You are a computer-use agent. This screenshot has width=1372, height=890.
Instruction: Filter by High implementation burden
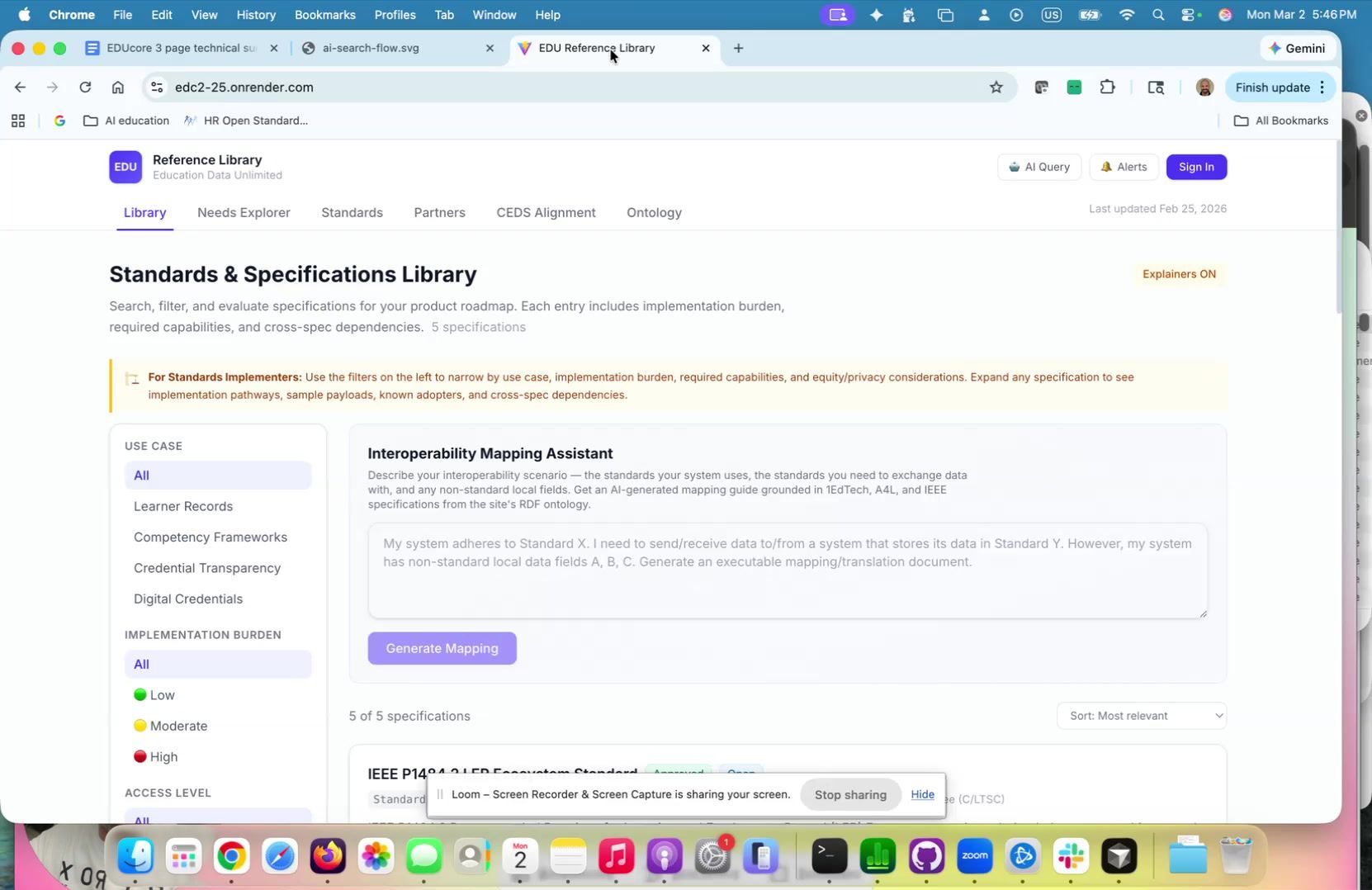coord(218,756)
